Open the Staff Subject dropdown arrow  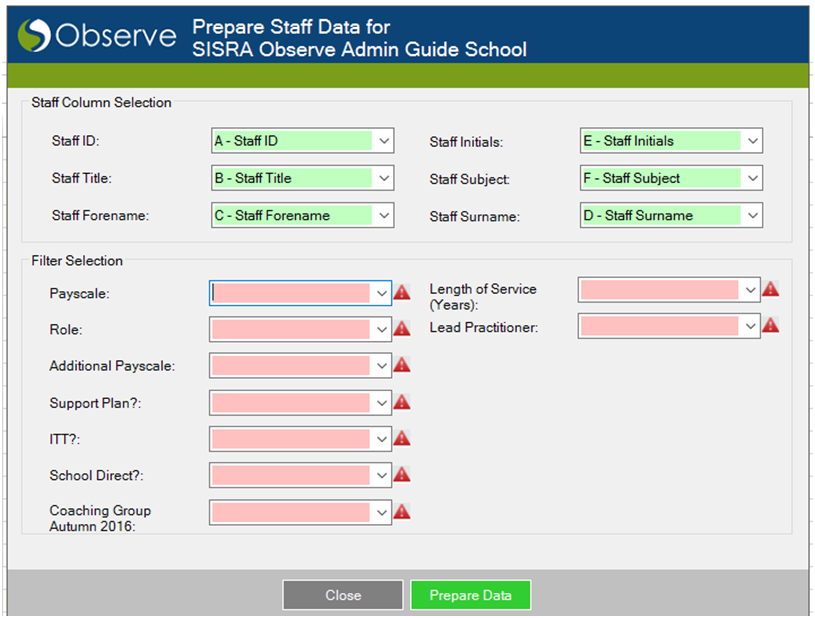(753, 178)
